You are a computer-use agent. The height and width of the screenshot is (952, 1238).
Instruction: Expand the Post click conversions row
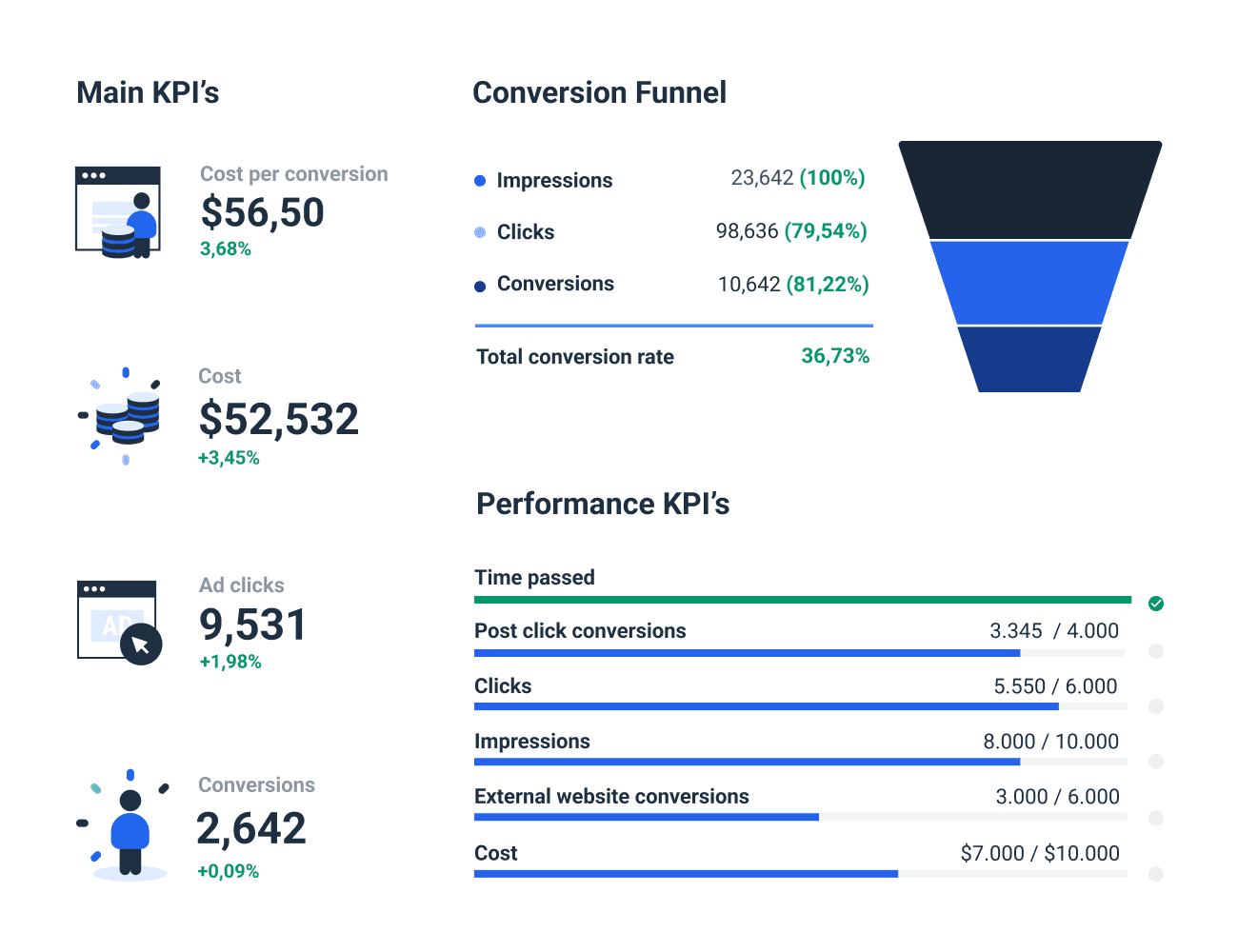580,630
